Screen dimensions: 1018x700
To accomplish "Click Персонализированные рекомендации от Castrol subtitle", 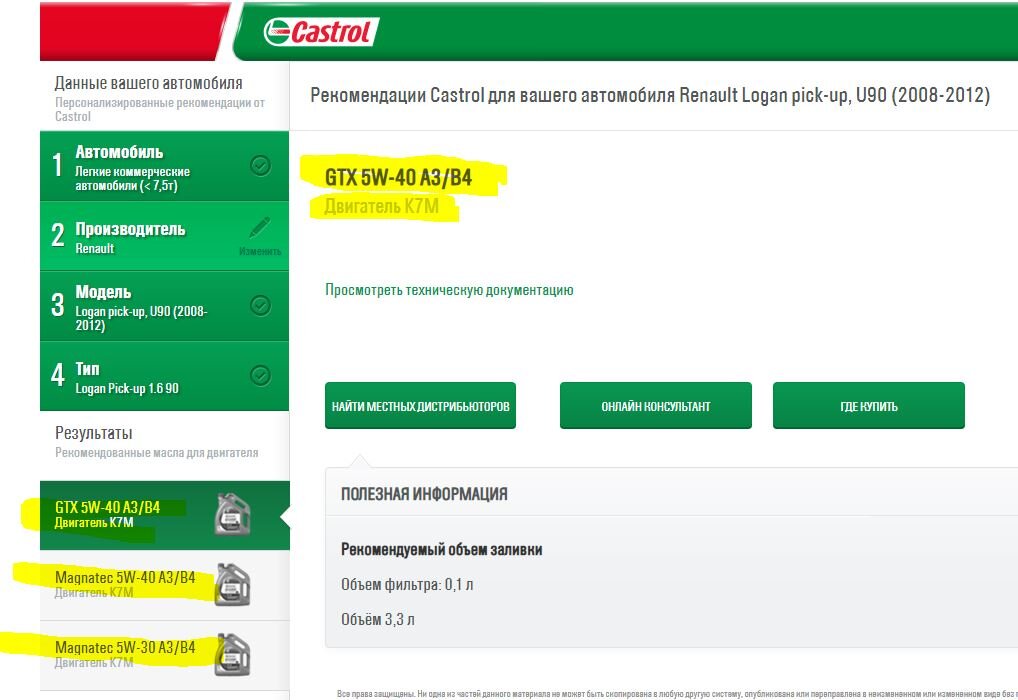I will 160,109.
